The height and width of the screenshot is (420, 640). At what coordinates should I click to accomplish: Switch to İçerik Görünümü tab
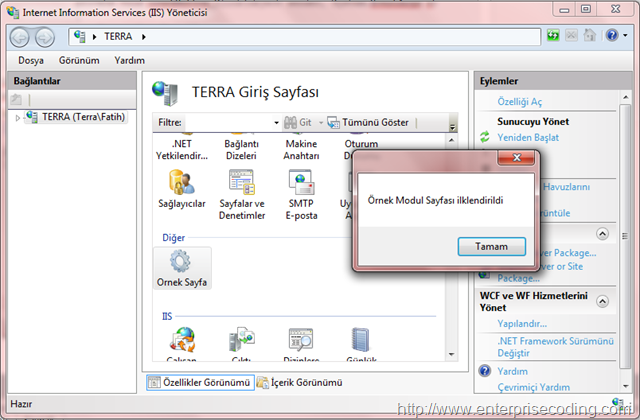[x=300, y=382]
